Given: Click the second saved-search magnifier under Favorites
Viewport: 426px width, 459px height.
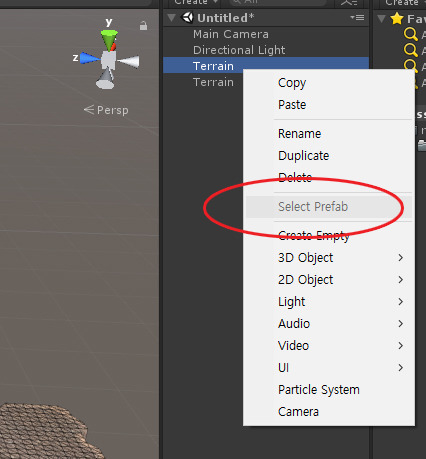Looking at the screenshot, I should click(x=411, y=50).
